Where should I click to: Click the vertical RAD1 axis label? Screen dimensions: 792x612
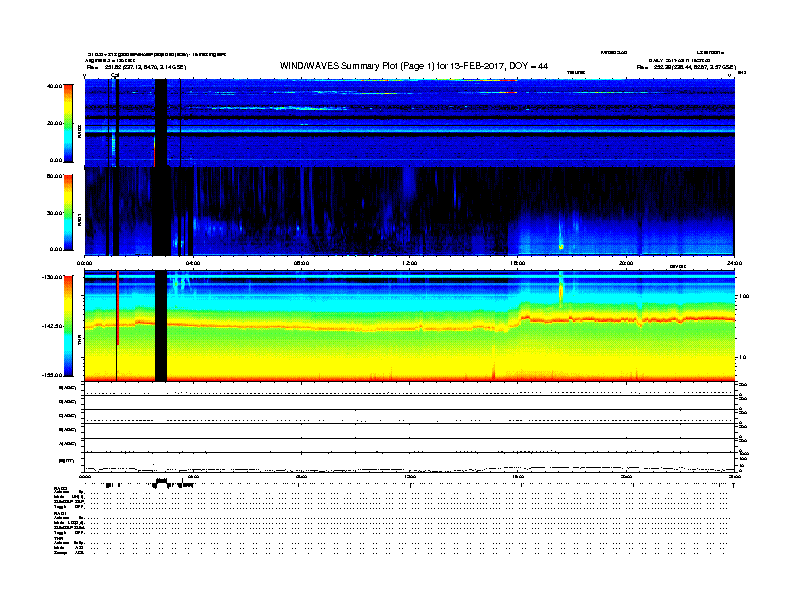[79, 220]
